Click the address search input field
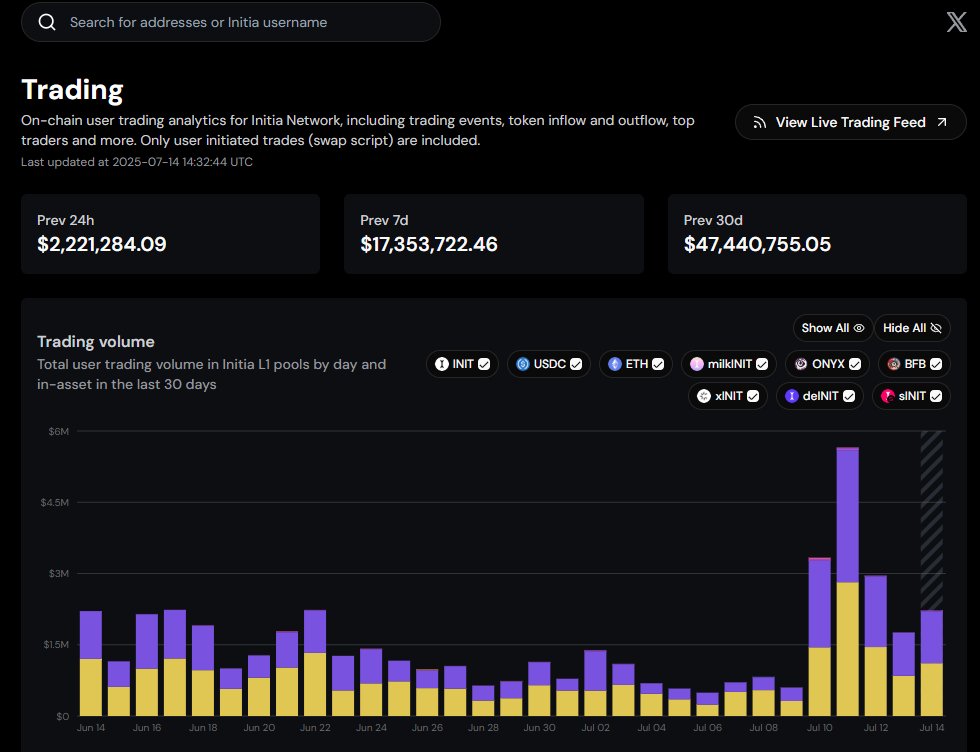This screenshot has width=980, height=752. coord(230,22)
